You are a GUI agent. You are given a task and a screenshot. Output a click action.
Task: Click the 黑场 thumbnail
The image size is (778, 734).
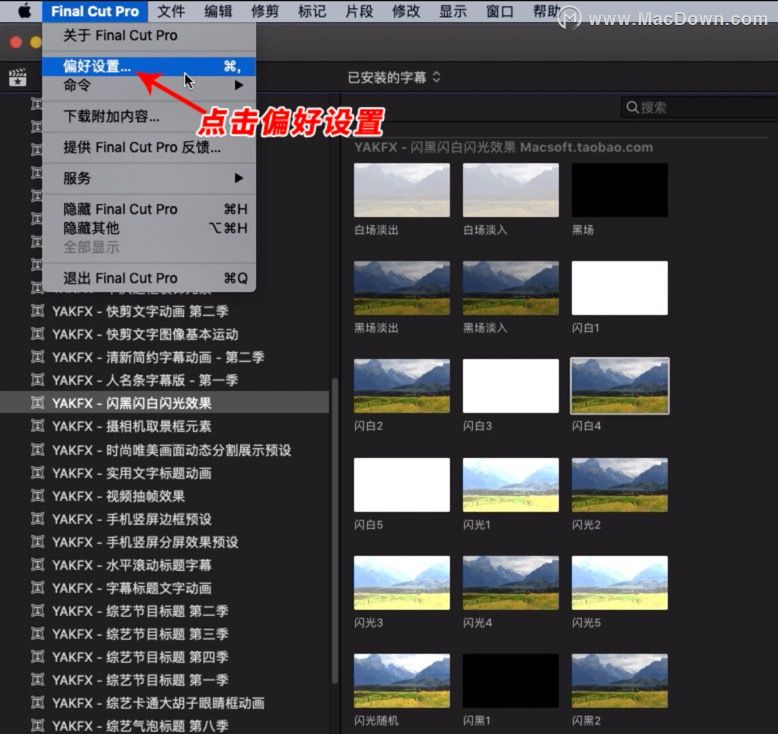coord(620,190)
